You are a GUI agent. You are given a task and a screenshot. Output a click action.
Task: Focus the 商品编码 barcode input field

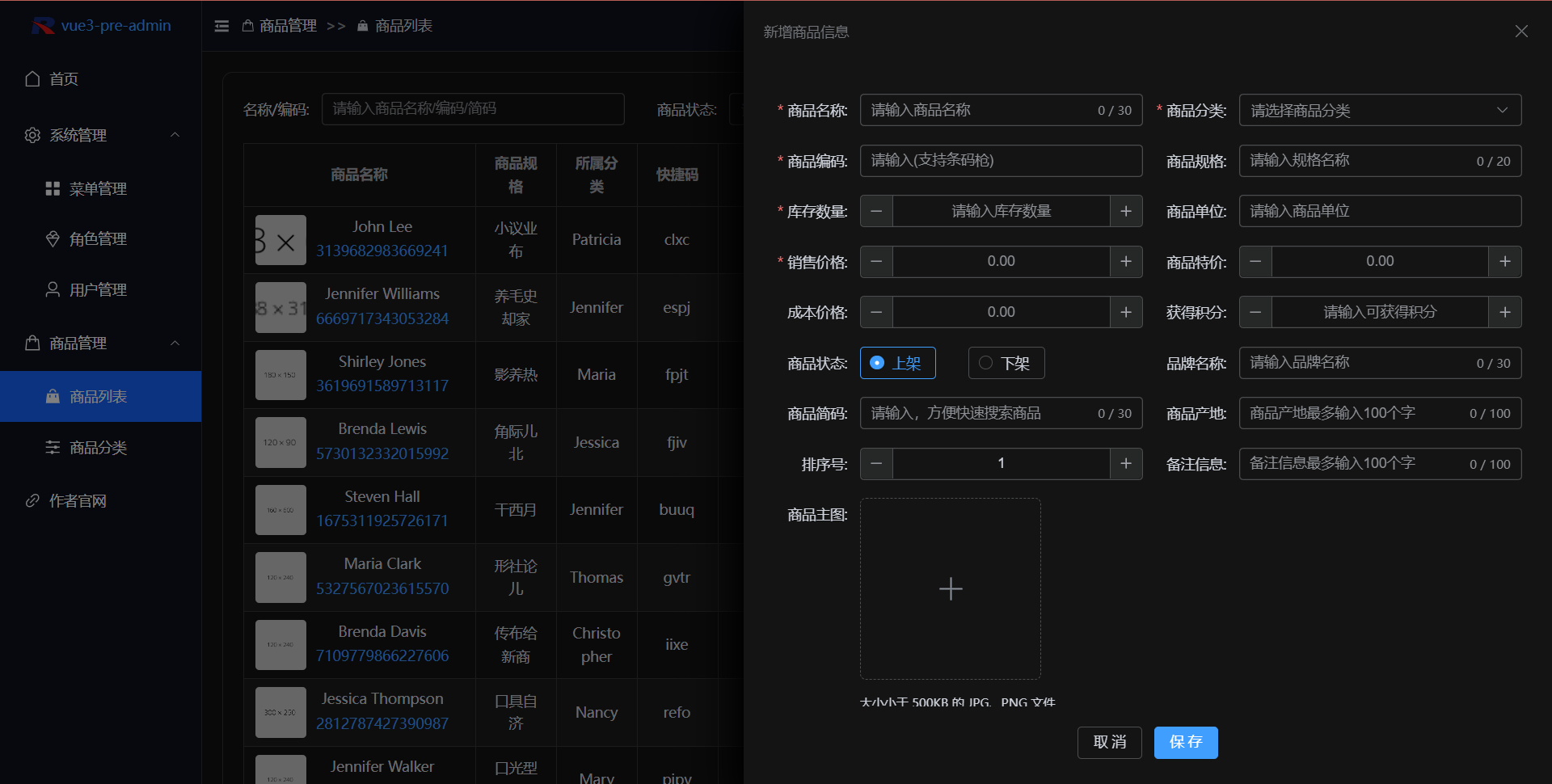click(x=1001, y=160)
